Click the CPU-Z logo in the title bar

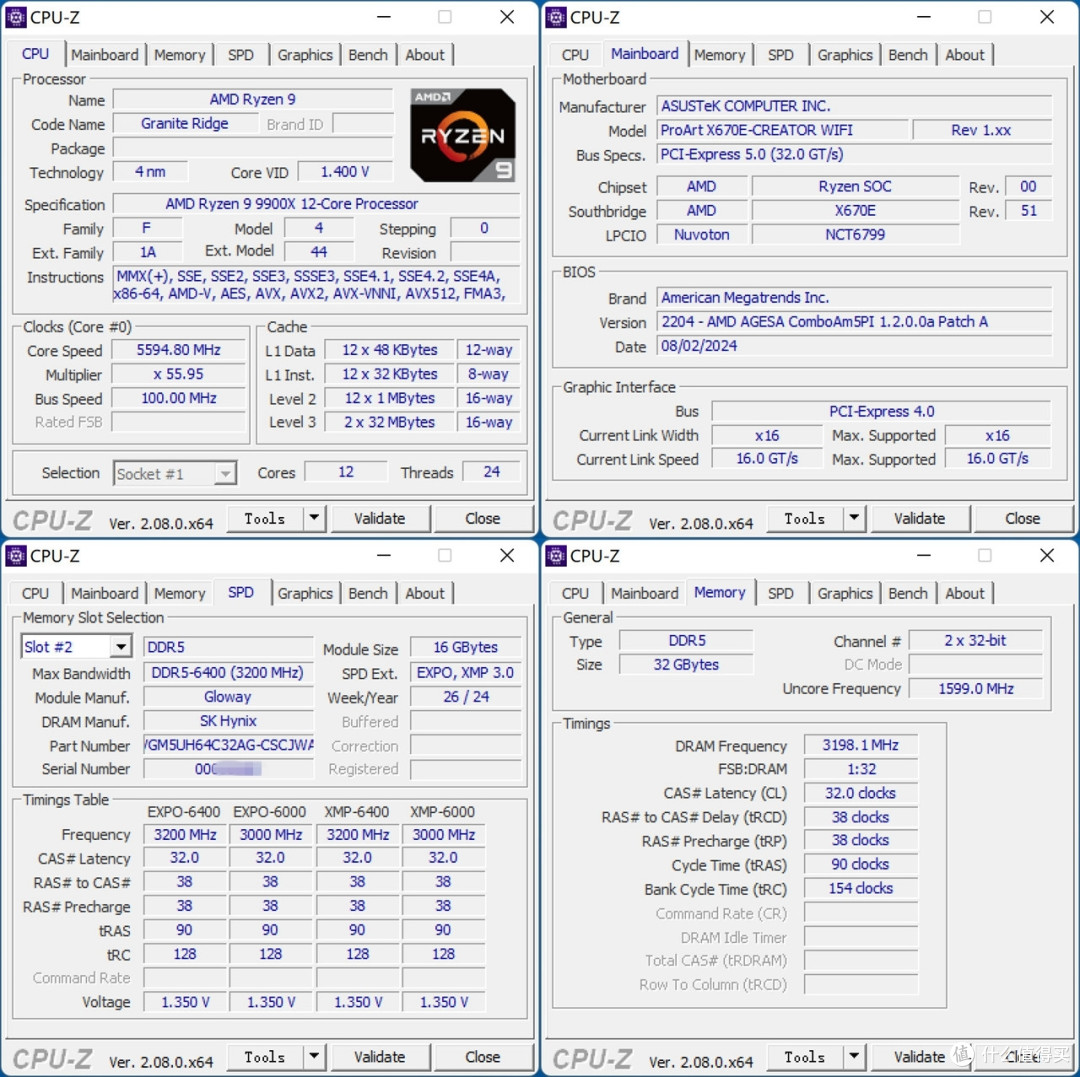click(x=15, y=16)
